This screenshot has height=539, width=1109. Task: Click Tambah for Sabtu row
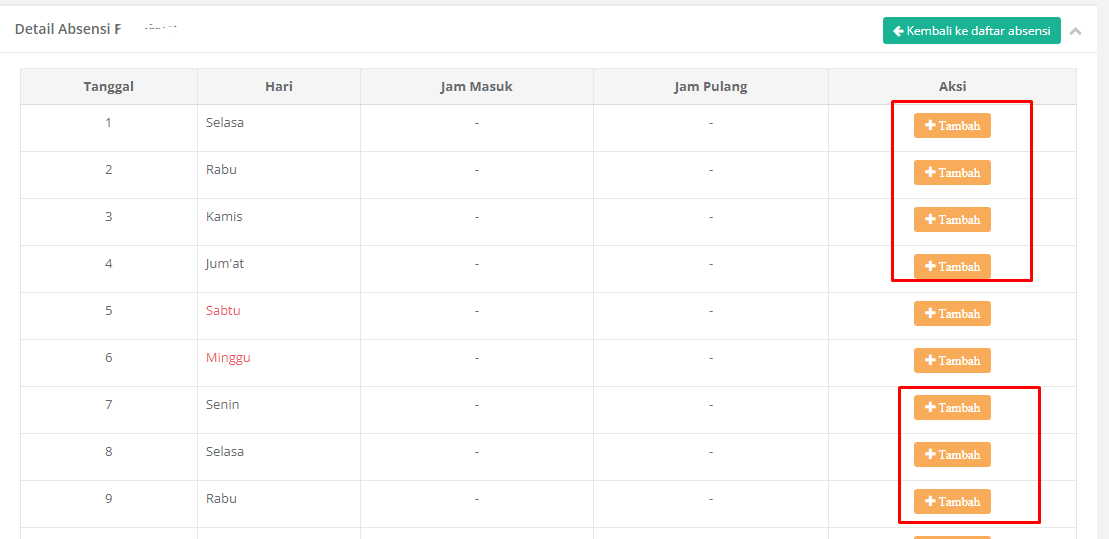point(952,314)
